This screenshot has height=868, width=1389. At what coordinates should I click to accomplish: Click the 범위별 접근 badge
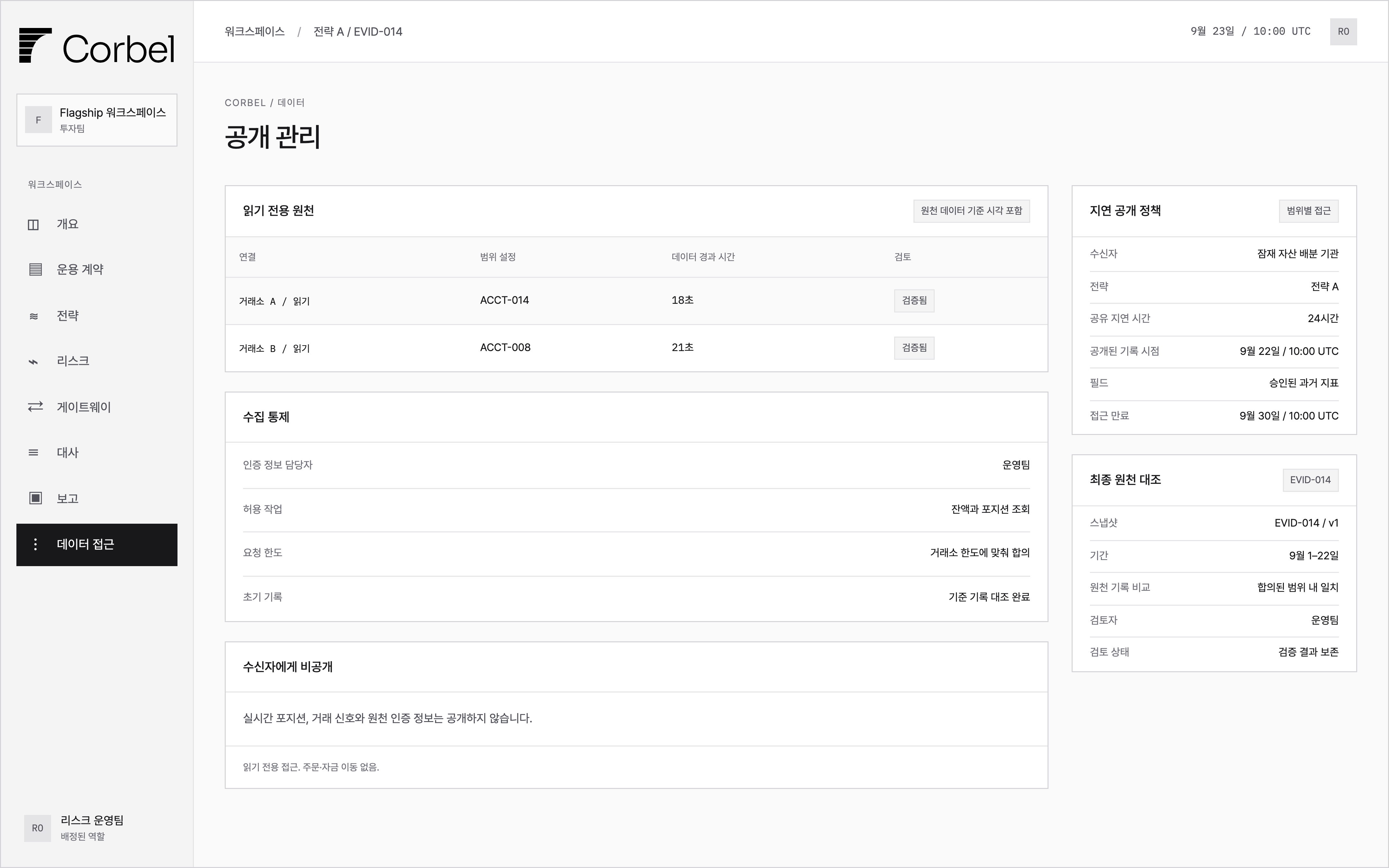pos(1309,211)
